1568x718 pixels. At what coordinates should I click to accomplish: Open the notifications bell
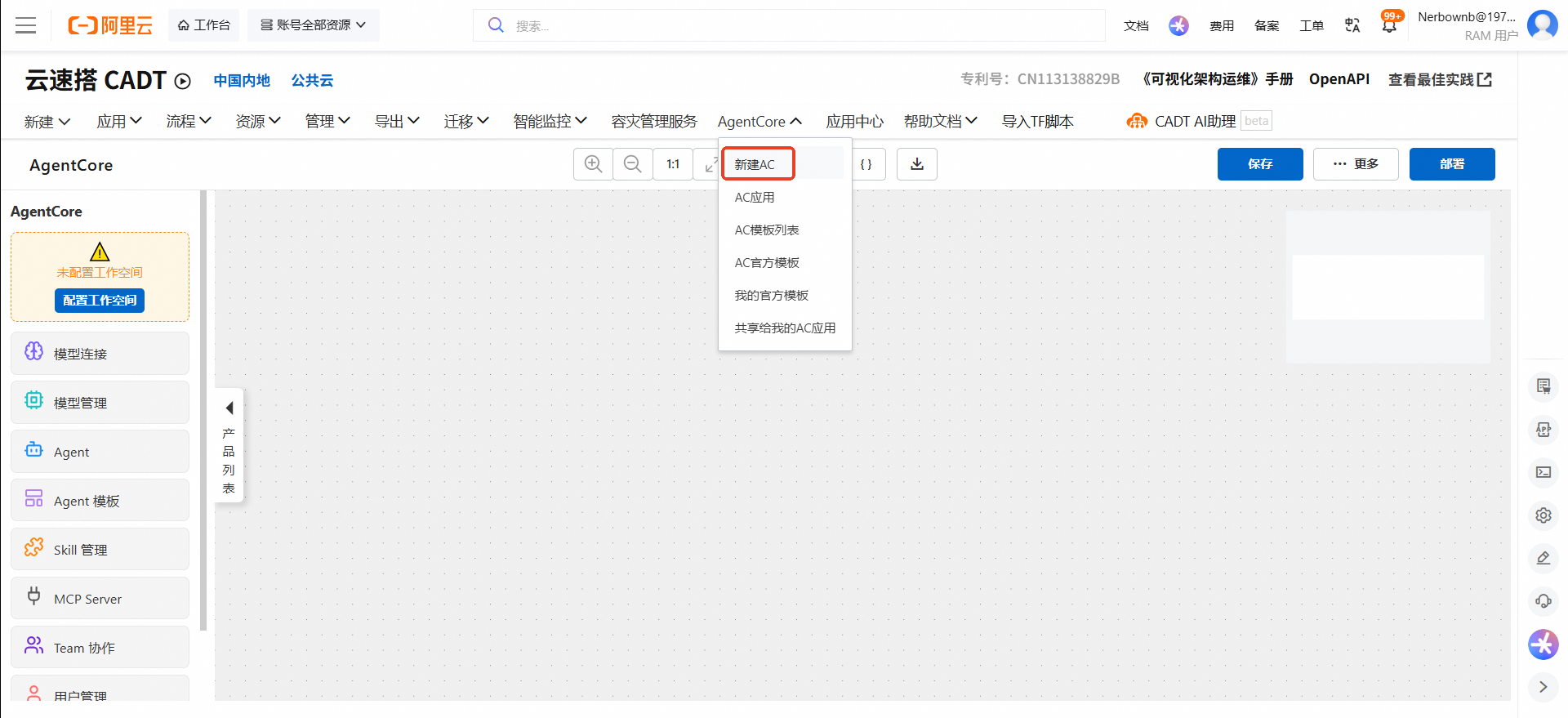point(1389,25)
